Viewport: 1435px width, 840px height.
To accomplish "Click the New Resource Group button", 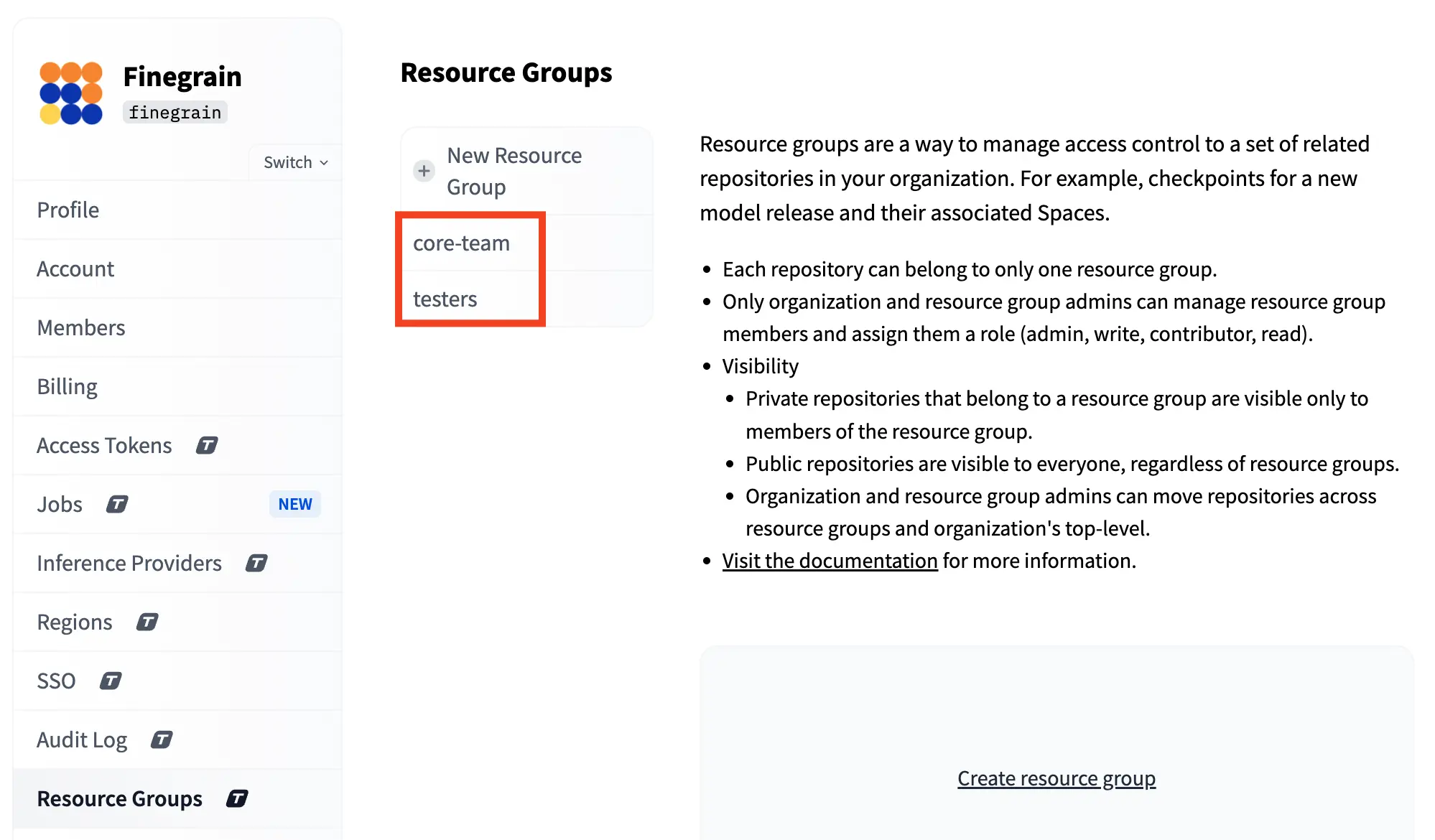I will (x=514, y=171).
